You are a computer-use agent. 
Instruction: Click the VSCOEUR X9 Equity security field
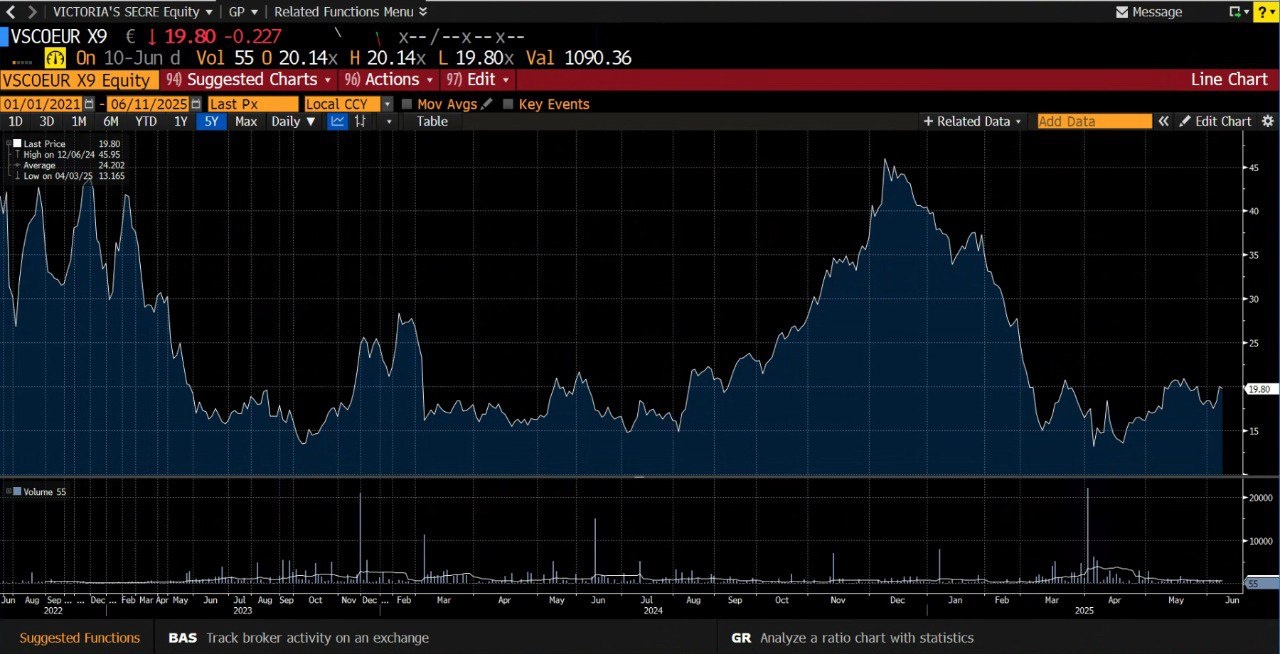pos(79,80)
